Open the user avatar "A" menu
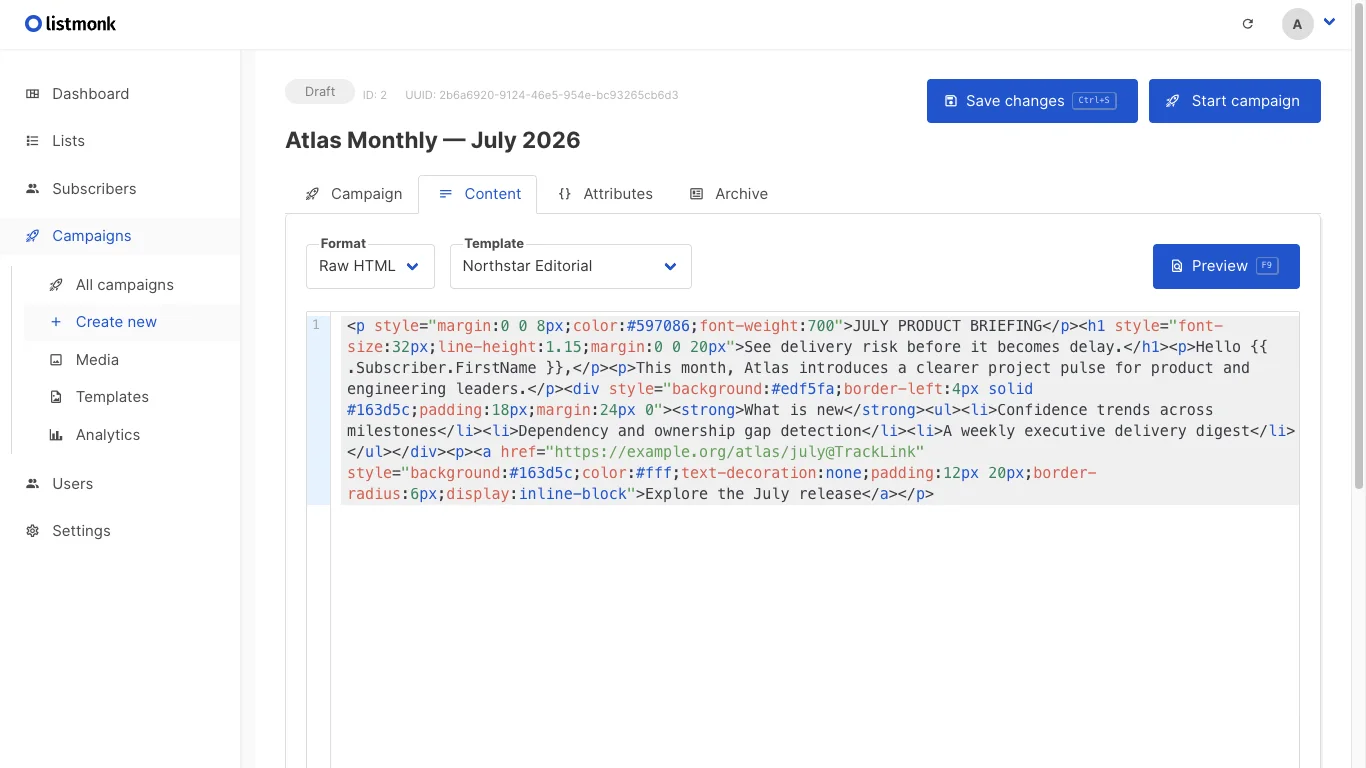The image size is (1366, 768). [x=1297, y=24]
